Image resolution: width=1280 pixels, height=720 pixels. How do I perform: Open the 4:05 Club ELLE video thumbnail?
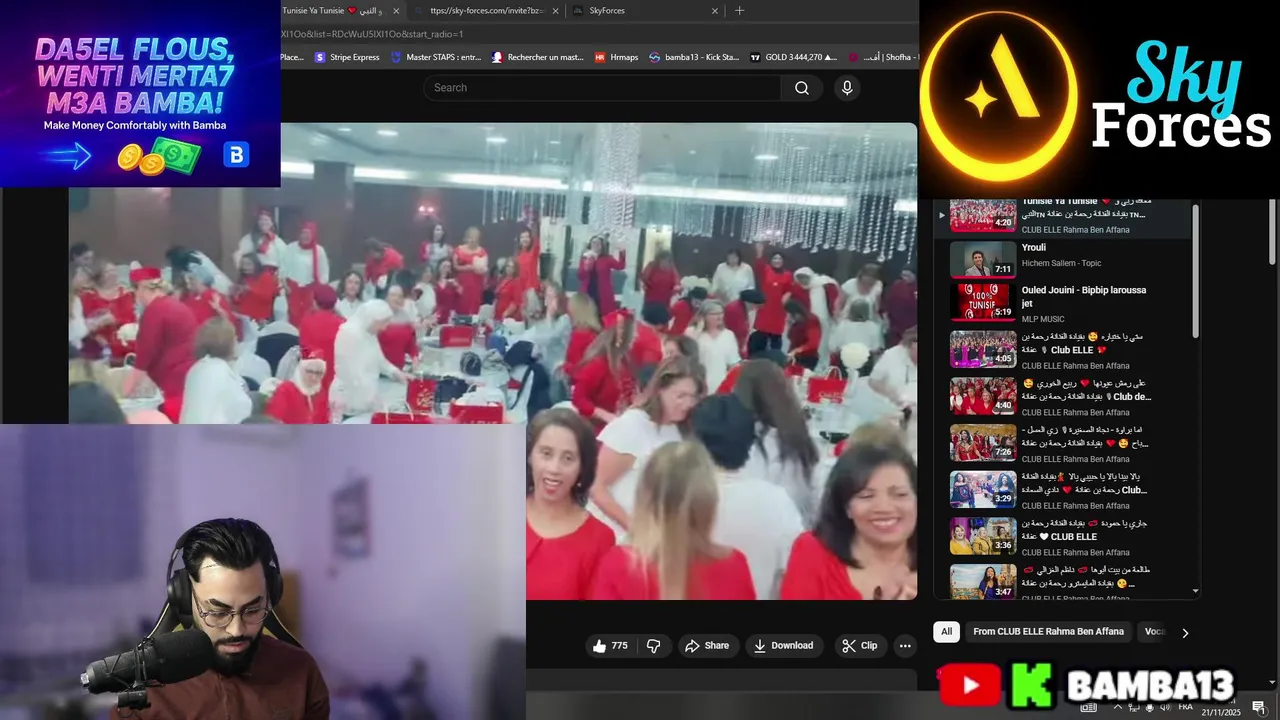(983, 349)
